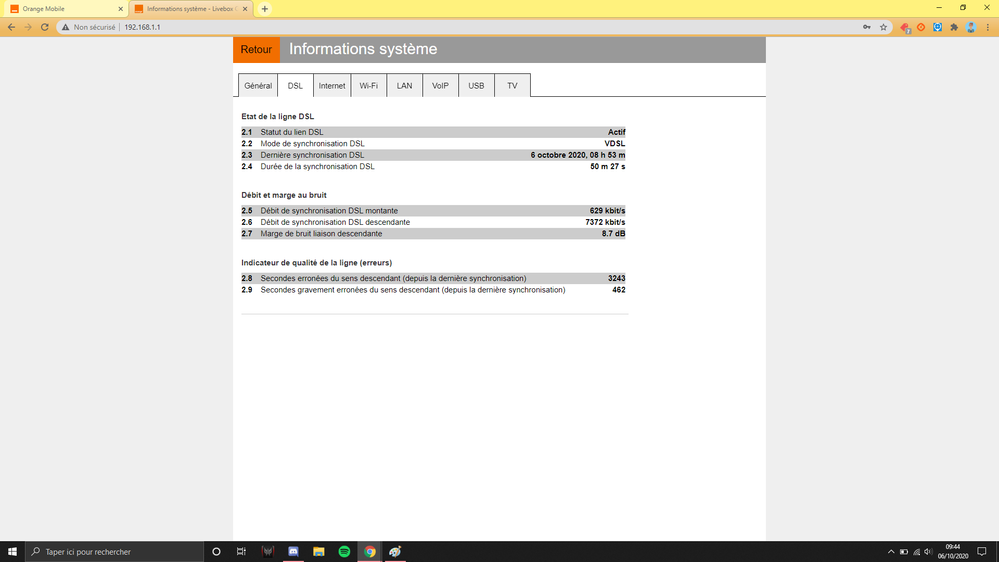The width and height of the screenshot is (999, 562).
Task: Click 'Mode de synchronisation DSL' label
Action: point(312,143)
